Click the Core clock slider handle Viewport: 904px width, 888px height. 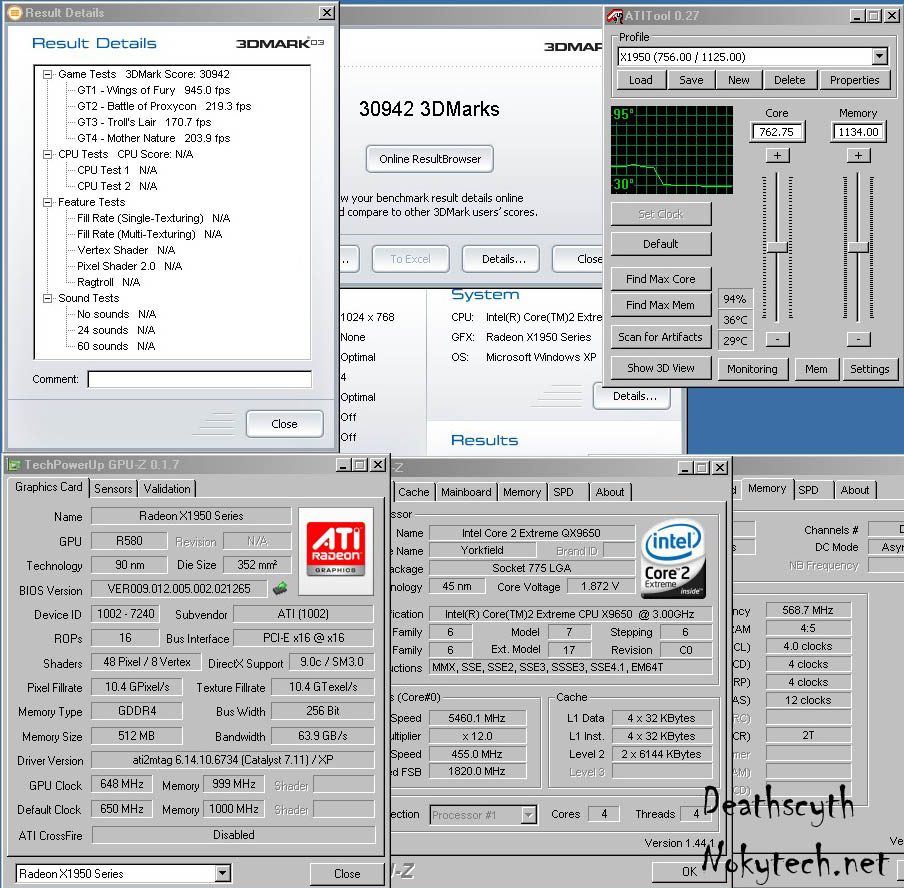[x=777, y=247]
